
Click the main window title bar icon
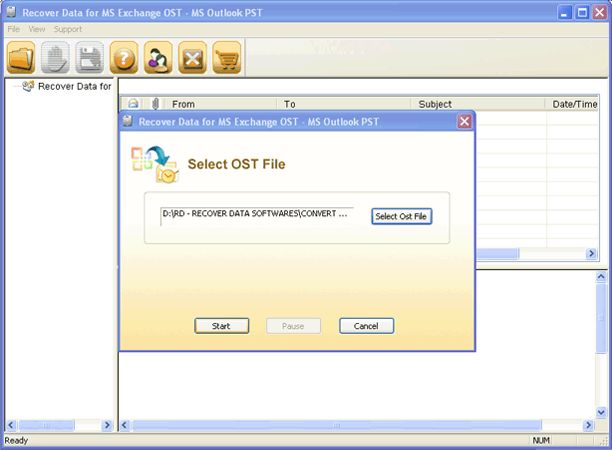click(x=11, y=12)
